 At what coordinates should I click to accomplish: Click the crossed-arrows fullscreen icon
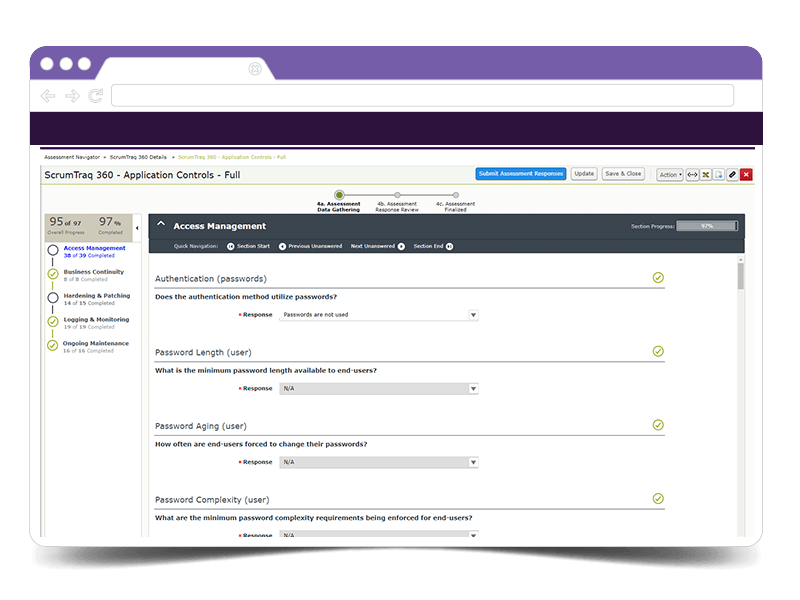click(706, 174)
